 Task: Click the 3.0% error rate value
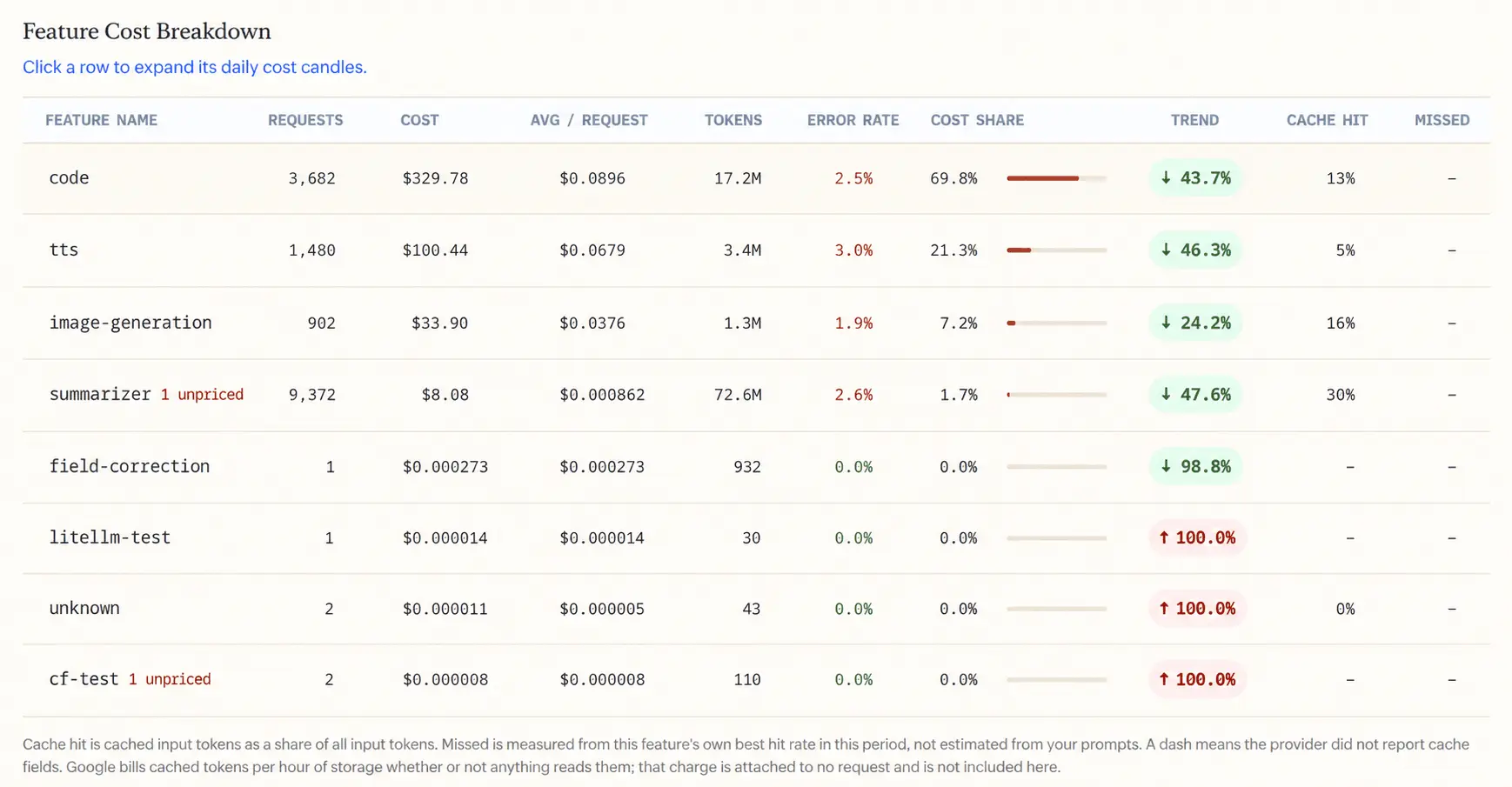pyautogui.click(x=853, y=250)
